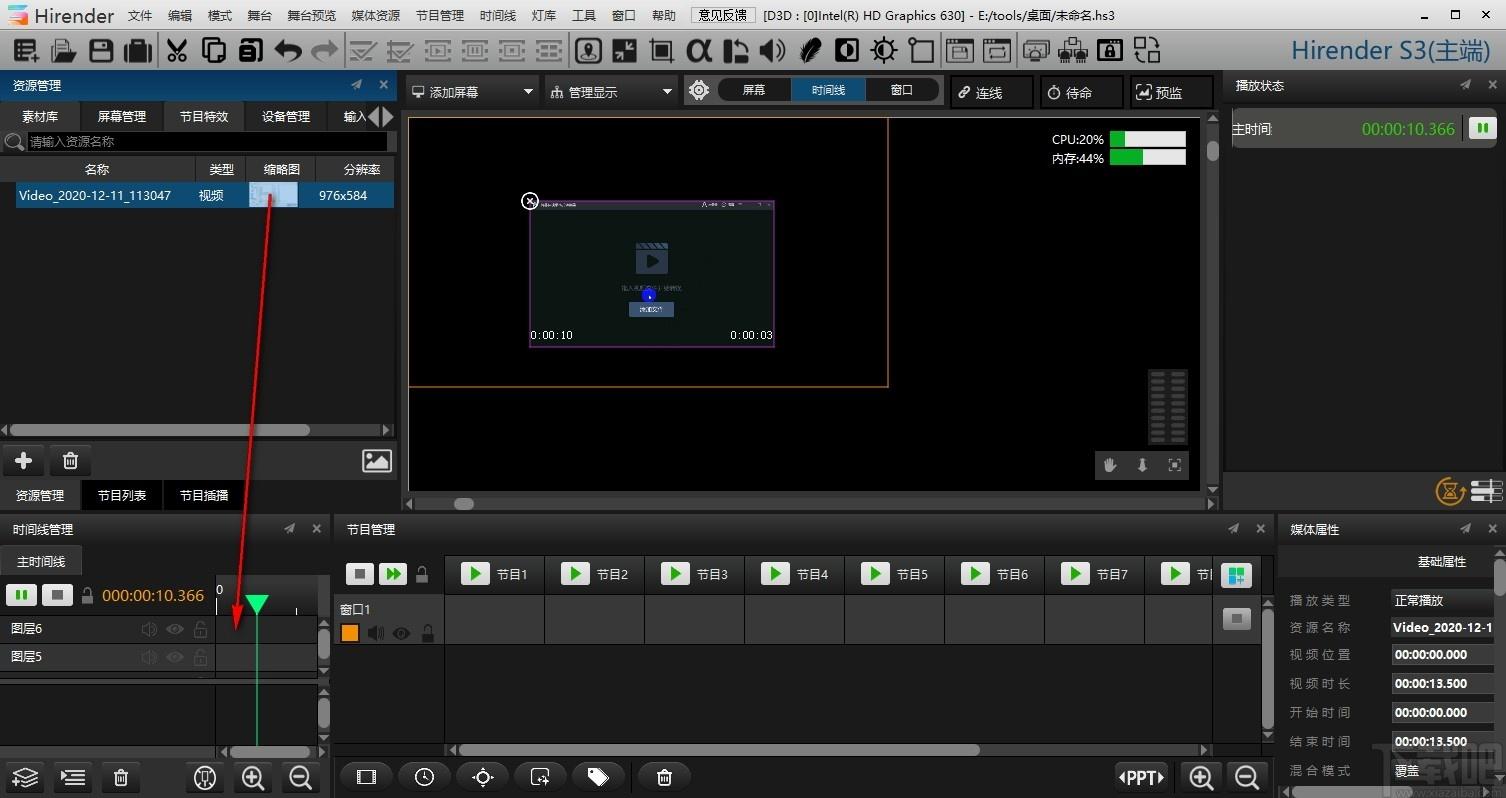Toggle the lock on 图层5

200,657
